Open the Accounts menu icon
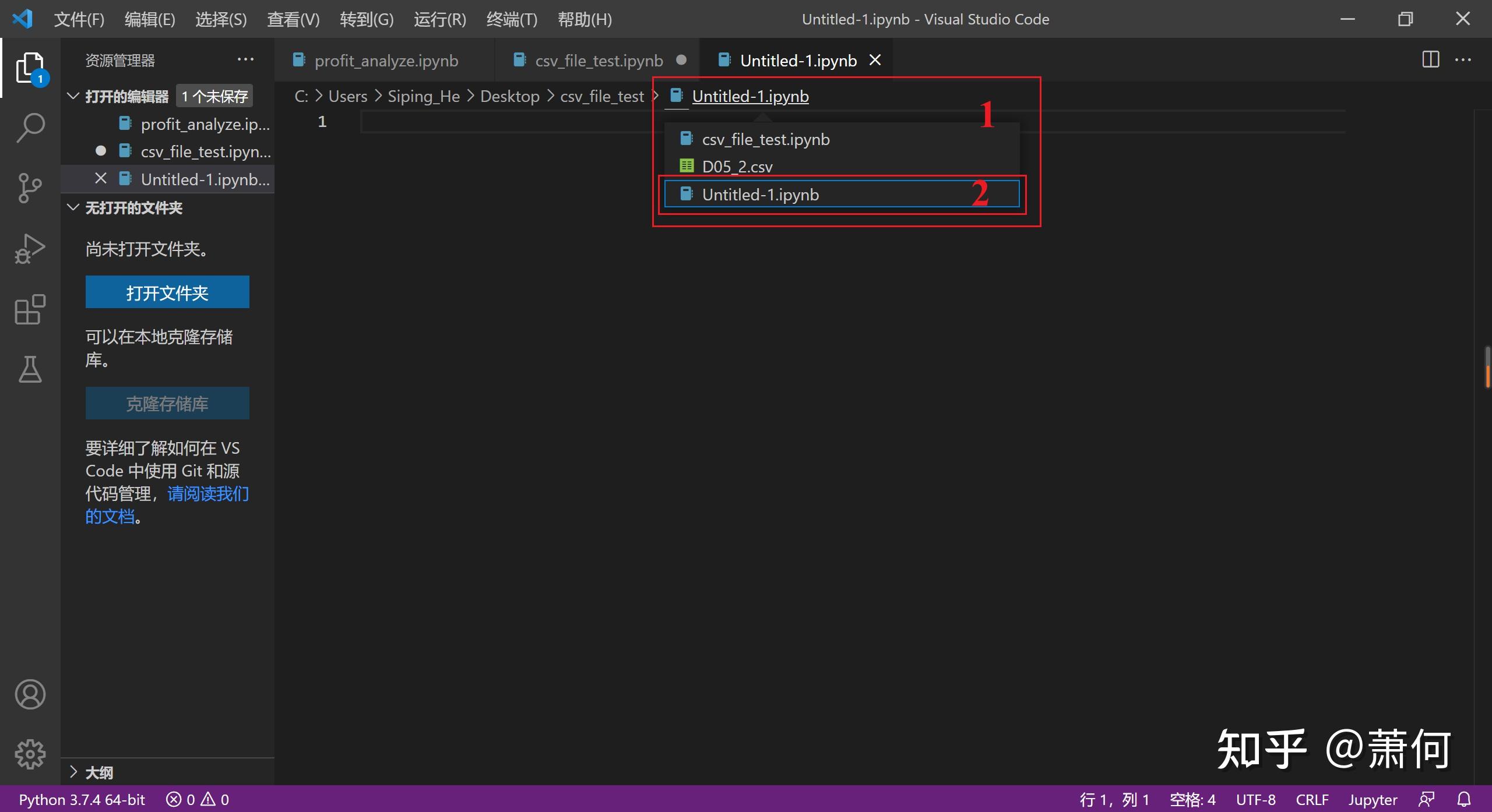This screenshot has width=1492, height=812. coord(30,694)
